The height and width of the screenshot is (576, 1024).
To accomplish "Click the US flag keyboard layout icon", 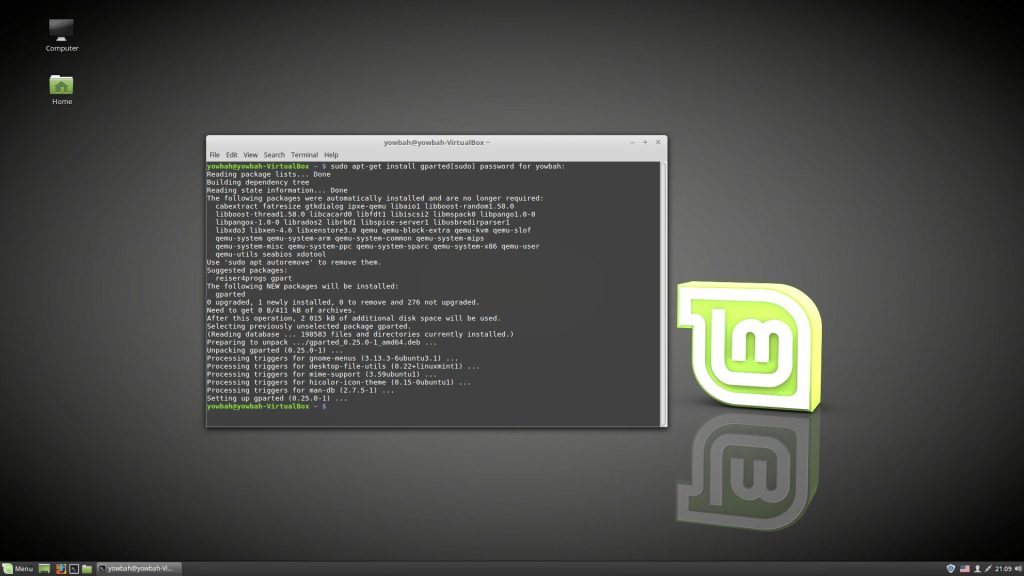I will click(x=965, y=568).
